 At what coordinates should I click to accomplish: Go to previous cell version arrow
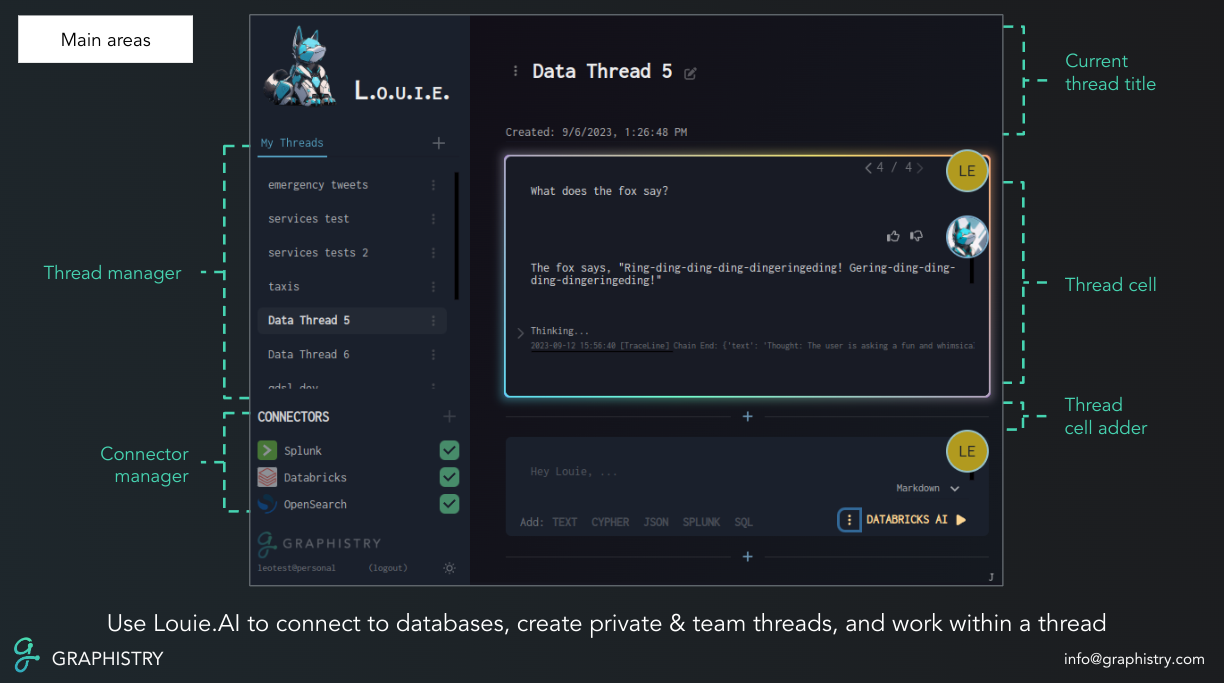point(869,168)
